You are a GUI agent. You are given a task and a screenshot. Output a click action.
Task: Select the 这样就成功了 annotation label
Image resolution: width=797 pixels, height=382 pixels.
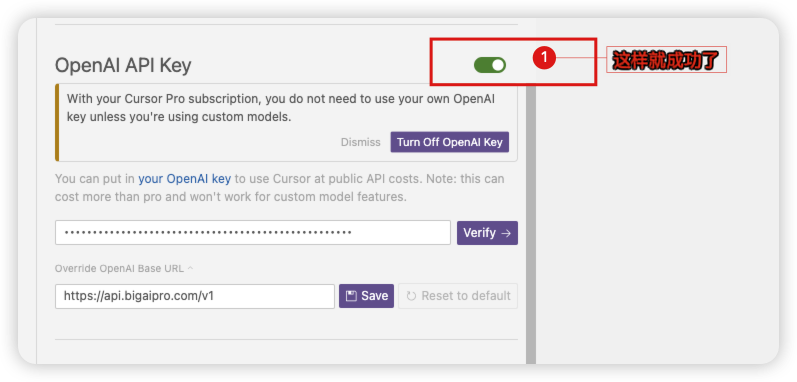click(x=666, y=60)
